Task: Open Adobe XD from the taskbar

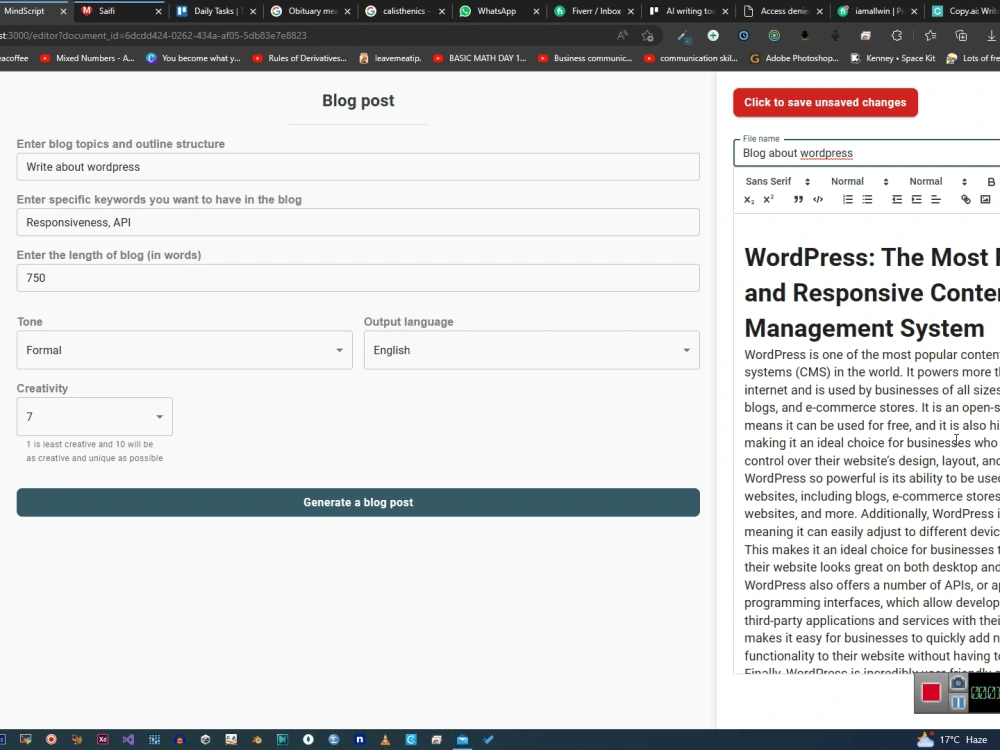Action: click(x=103, y=740)
